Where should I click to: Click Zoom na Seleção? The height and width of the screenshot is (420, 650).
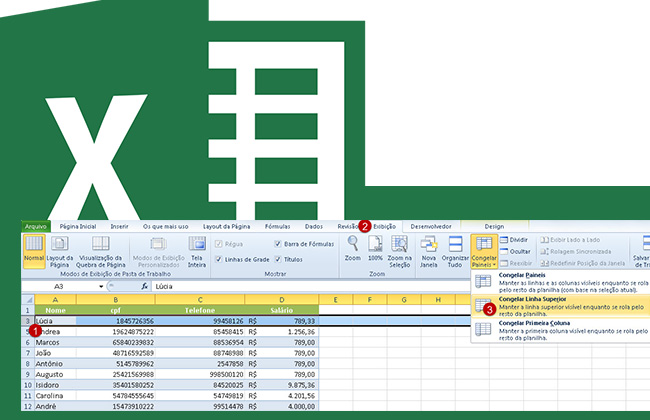click(399, 252)
